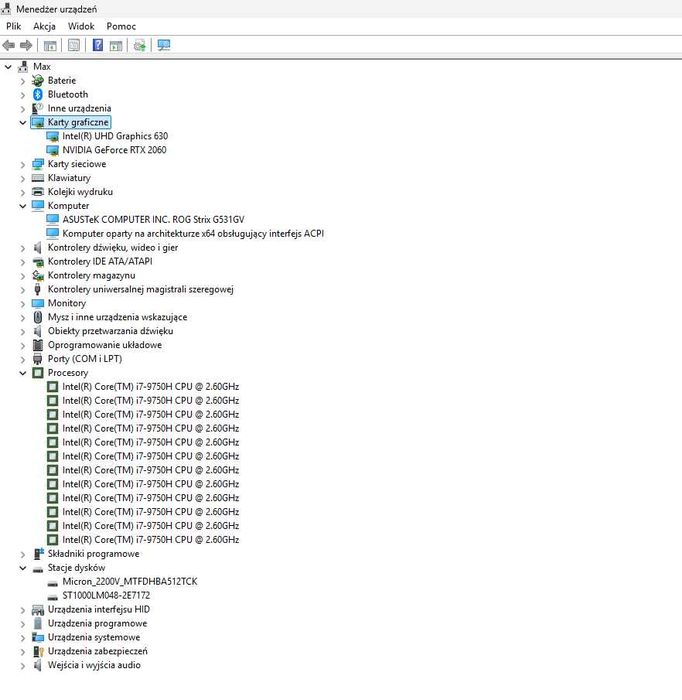
Task: Collapse the Stacje dysków category
Action: point(23,568)
